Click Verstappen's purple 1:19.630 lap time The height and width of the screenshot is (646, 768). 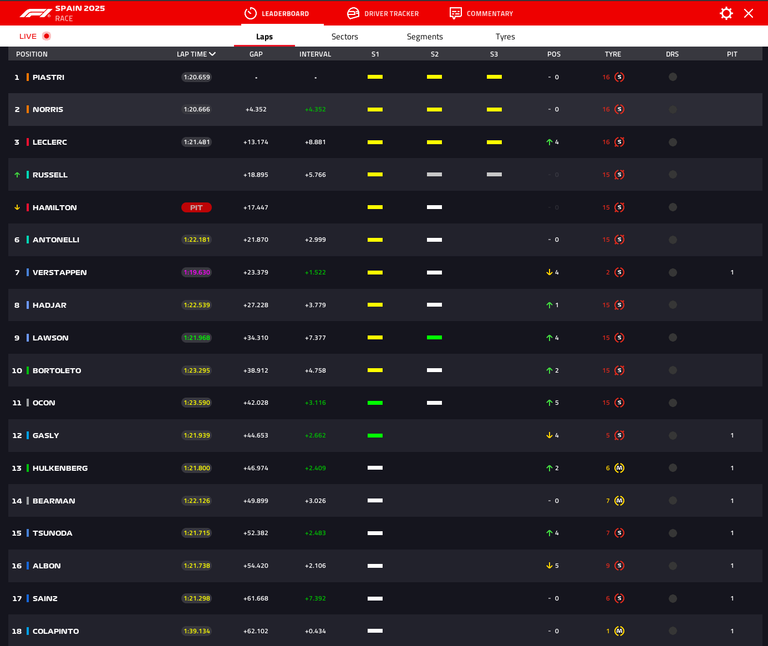196,272
